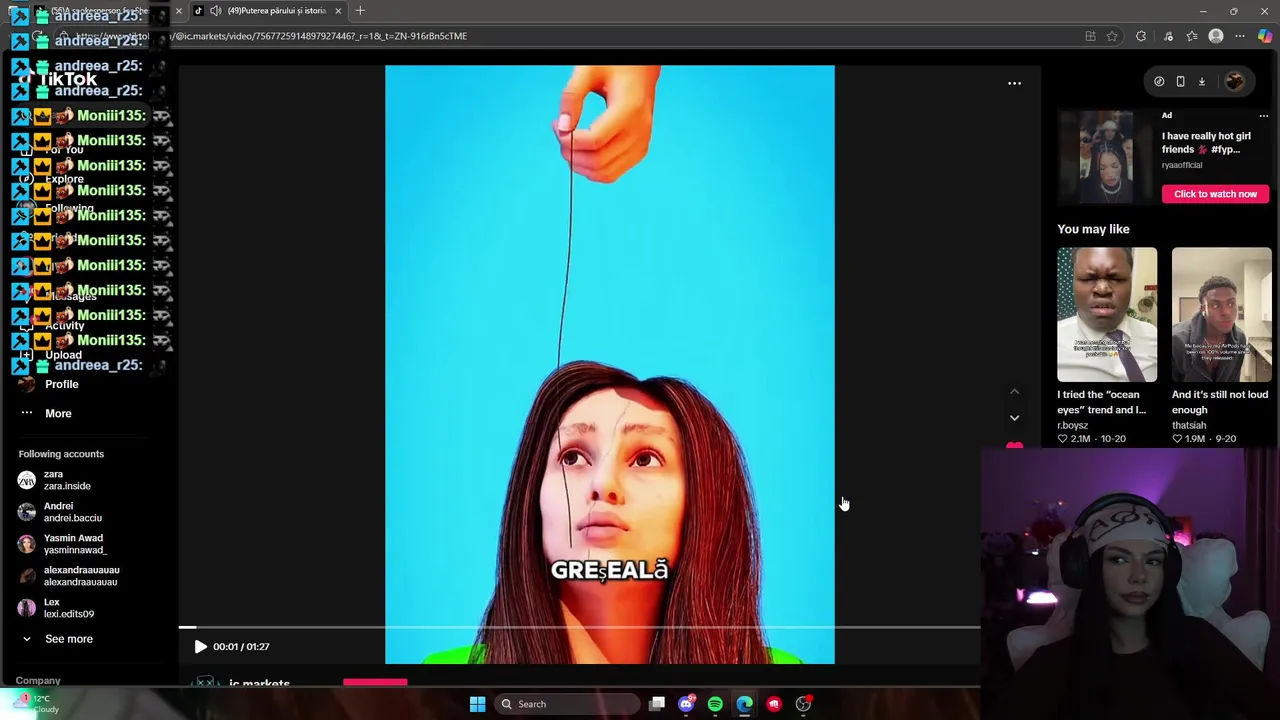
Task: Click the 'Click to watch now' ad button
Action: tap(1215, 194)
